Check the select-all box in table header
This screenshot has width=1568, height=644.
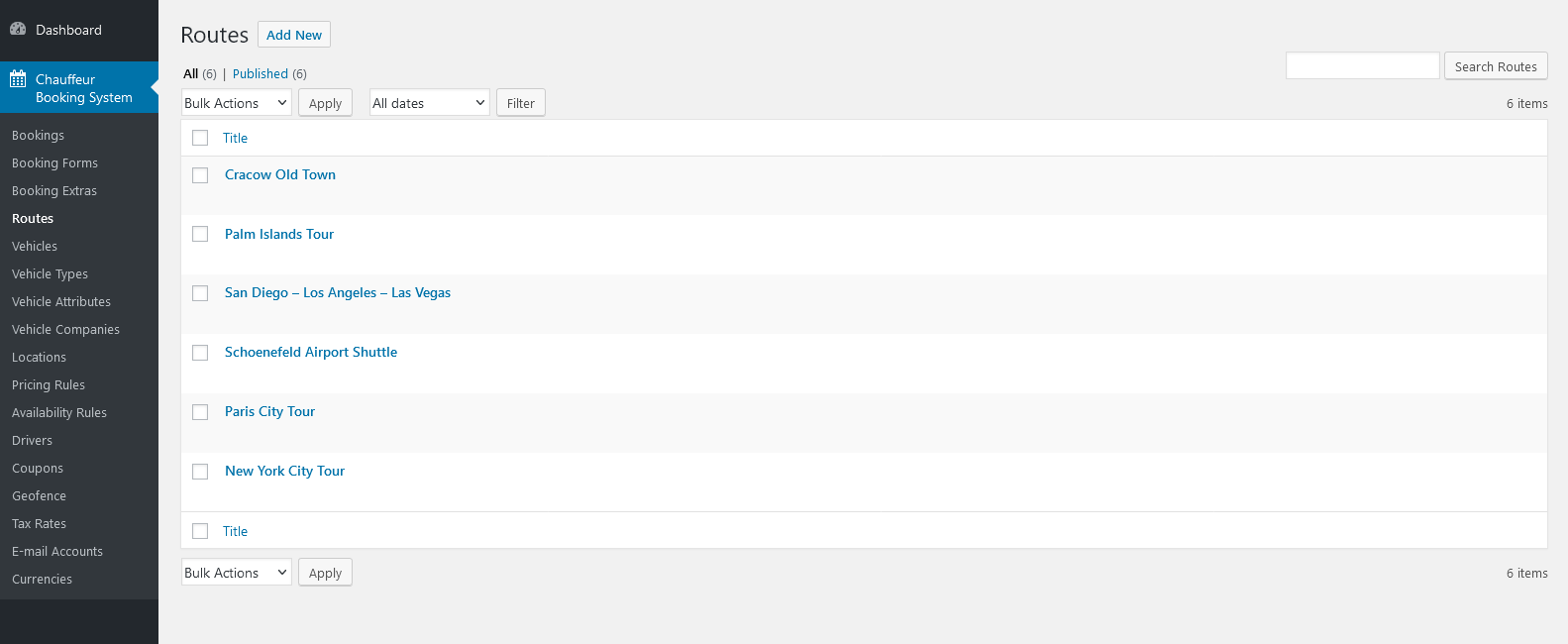(200, 138)
